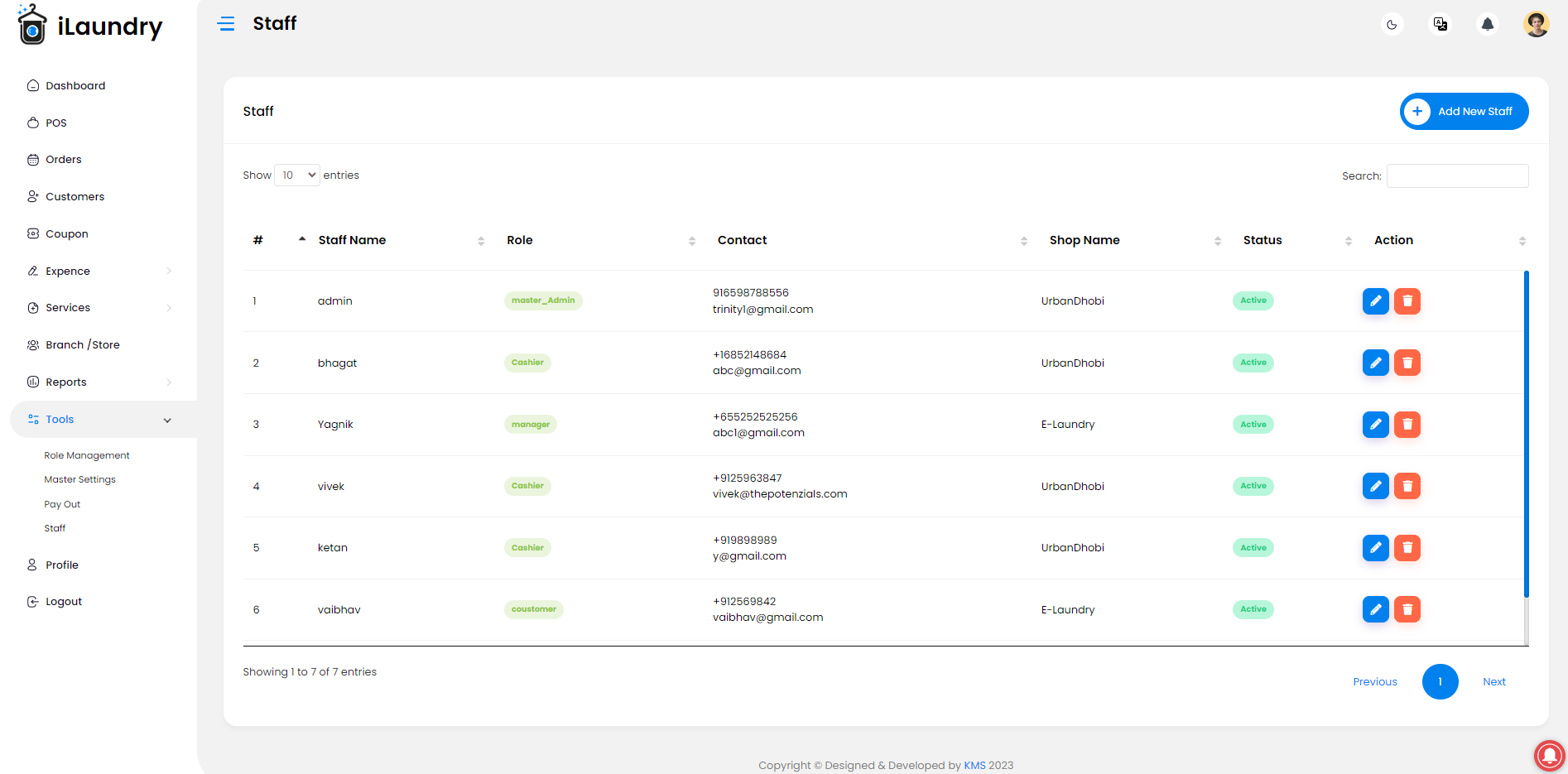Edit the admin staff row
The height and width of the screenshot is (774, 1568).
1375,301
